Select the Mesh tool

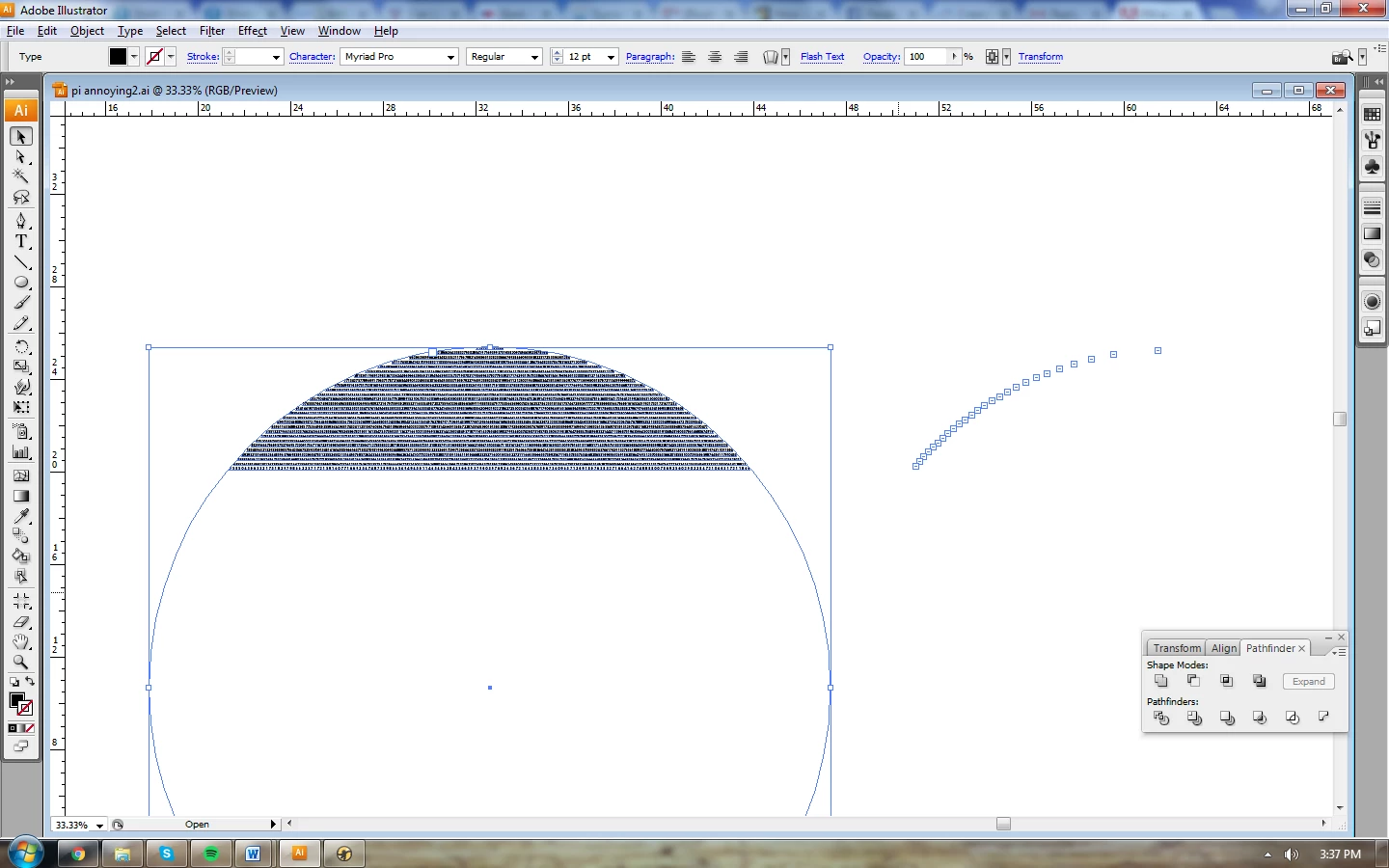(x=21, y=475)
